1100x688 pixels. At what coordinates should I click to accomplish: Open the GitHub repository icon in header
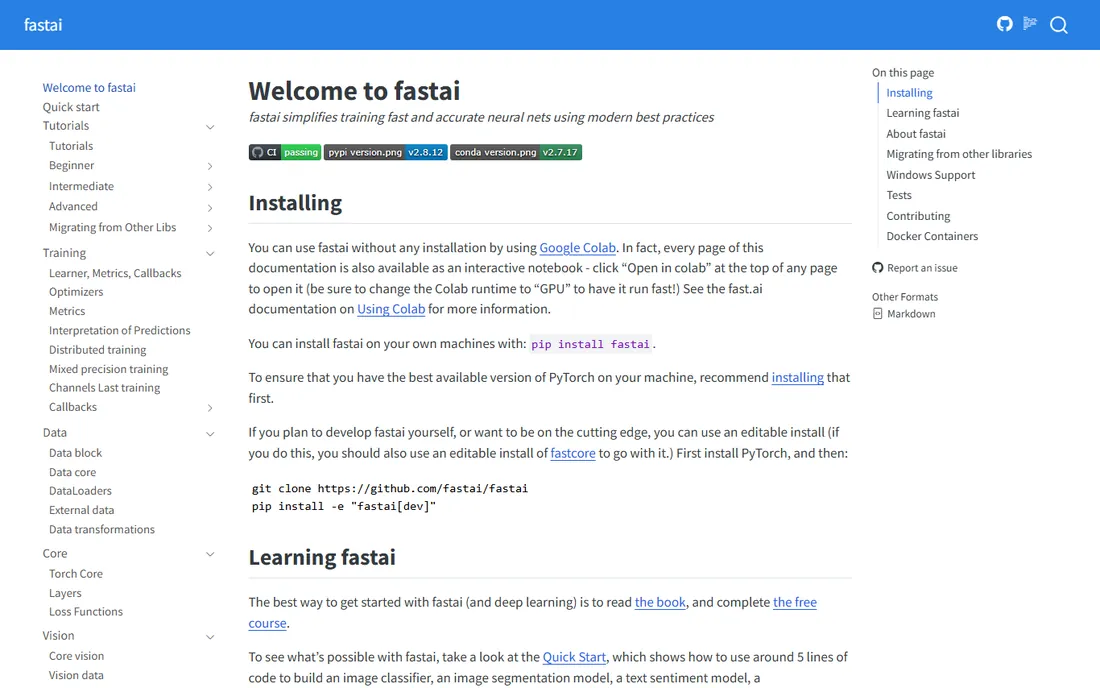tap(1005, 25)
